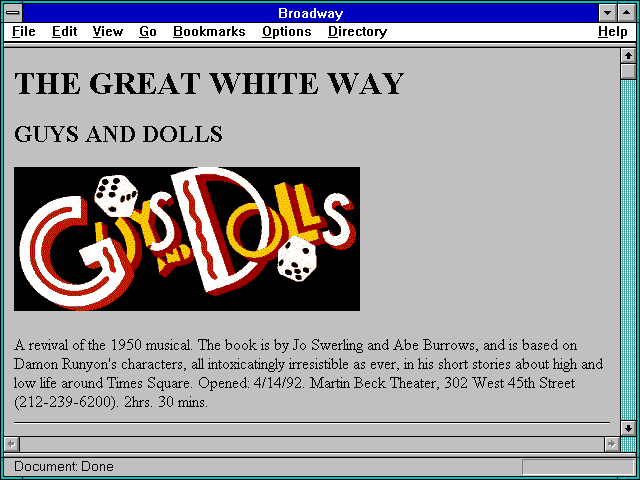Click the Guys and Dolls logo image
Image resolution: width=640 pixels, height=480 pixels.
click(x=187, y=239)
